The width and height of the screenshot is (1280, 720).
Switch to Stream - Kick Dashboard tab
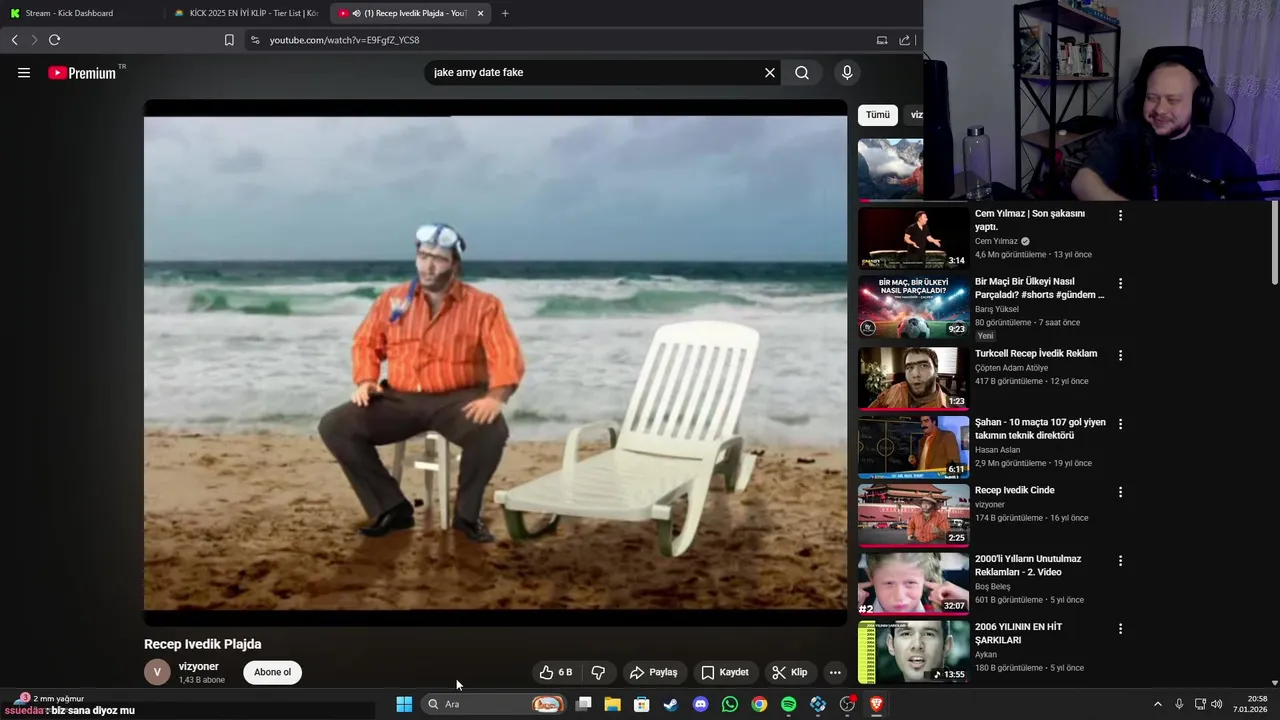pos(80,13)
